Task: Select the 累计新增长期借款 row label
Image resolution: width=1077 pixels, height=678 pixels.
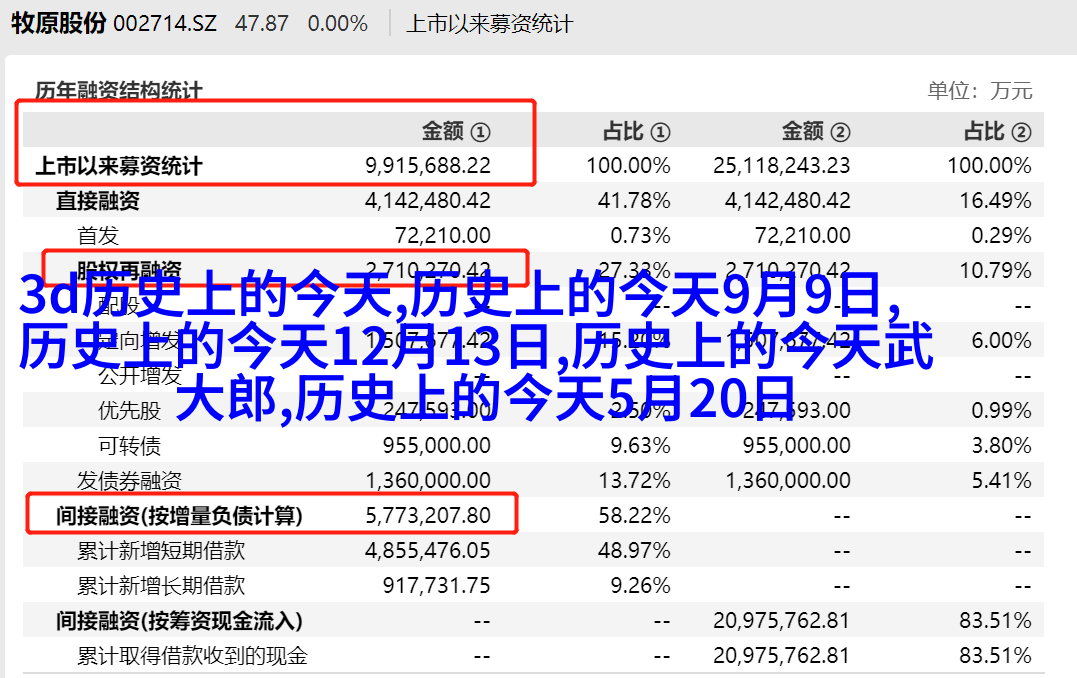Action: click(x=161, y=586)
